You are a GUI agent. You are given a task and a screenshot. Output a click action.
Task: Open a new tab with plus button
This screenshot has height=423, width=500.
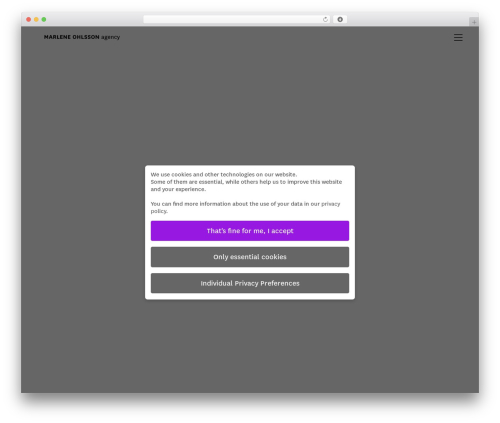coord(474,22)
